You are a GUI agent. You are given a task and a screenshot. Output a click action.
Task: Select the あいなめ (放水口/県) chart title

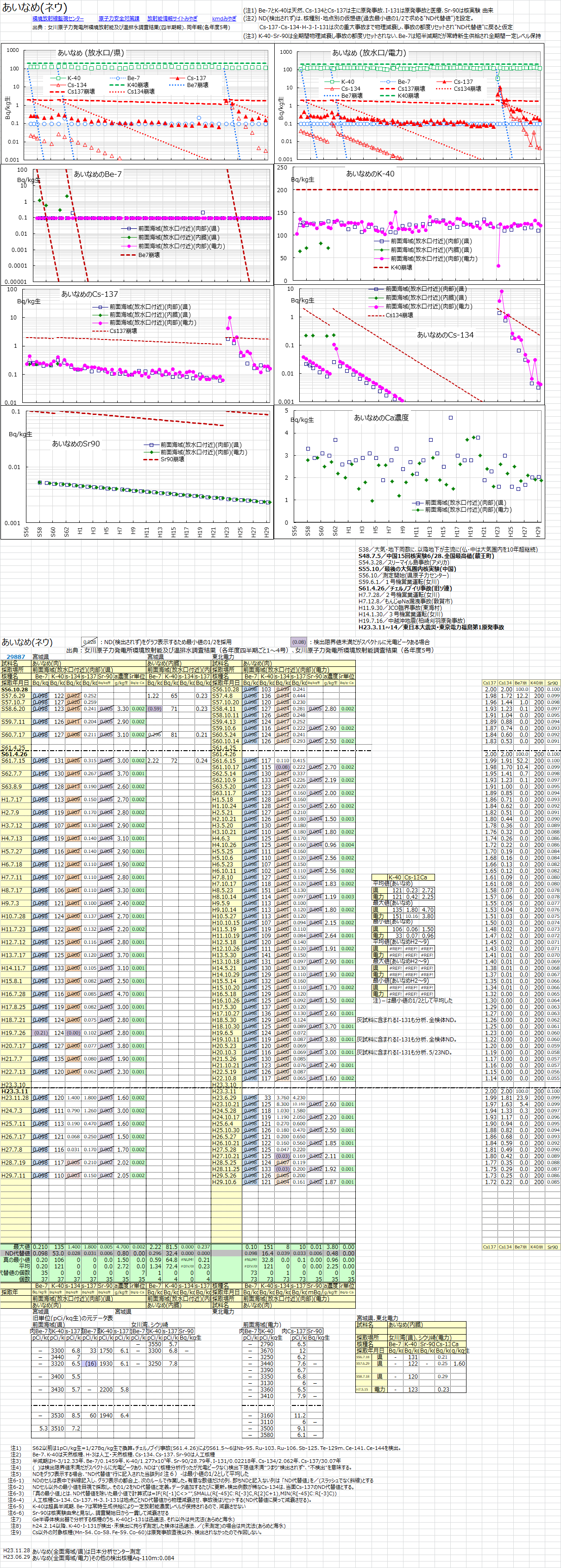91,53
